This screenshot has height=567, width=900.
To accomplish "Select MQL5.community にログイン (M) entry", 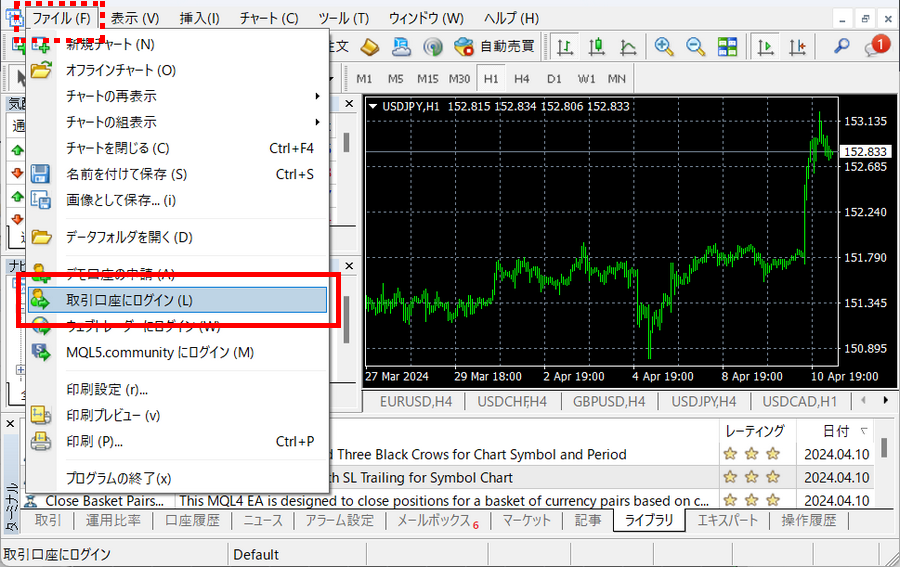I will click(177, 352).
